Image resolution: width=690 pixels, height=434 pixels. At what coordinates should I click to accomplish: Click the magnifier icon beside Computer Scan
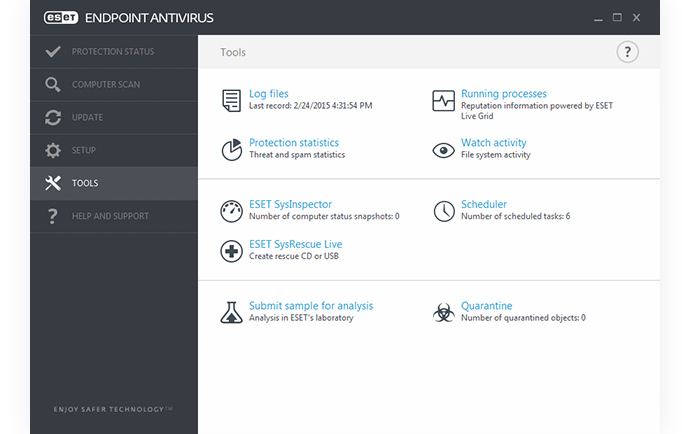(x=53, y=85)
